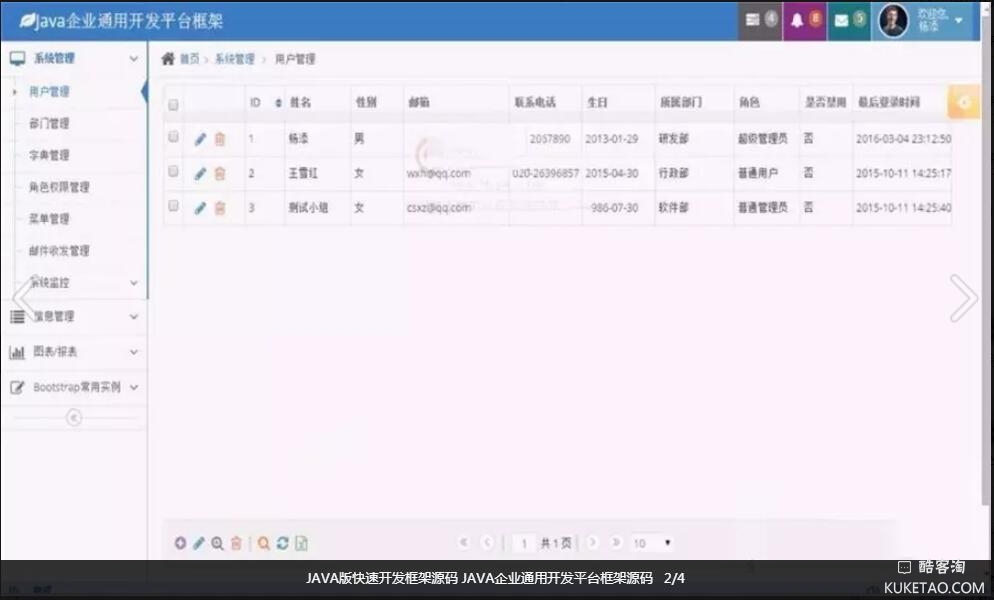
Task: Expand the 信息管理 sidebar section
Action: point(74,316)
